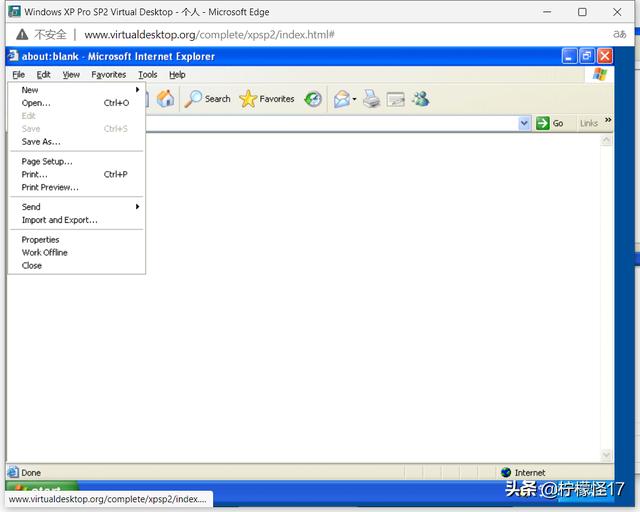Select Import and Export... entry
Viewport: 640px width, 512px height.
click(77, 220)
